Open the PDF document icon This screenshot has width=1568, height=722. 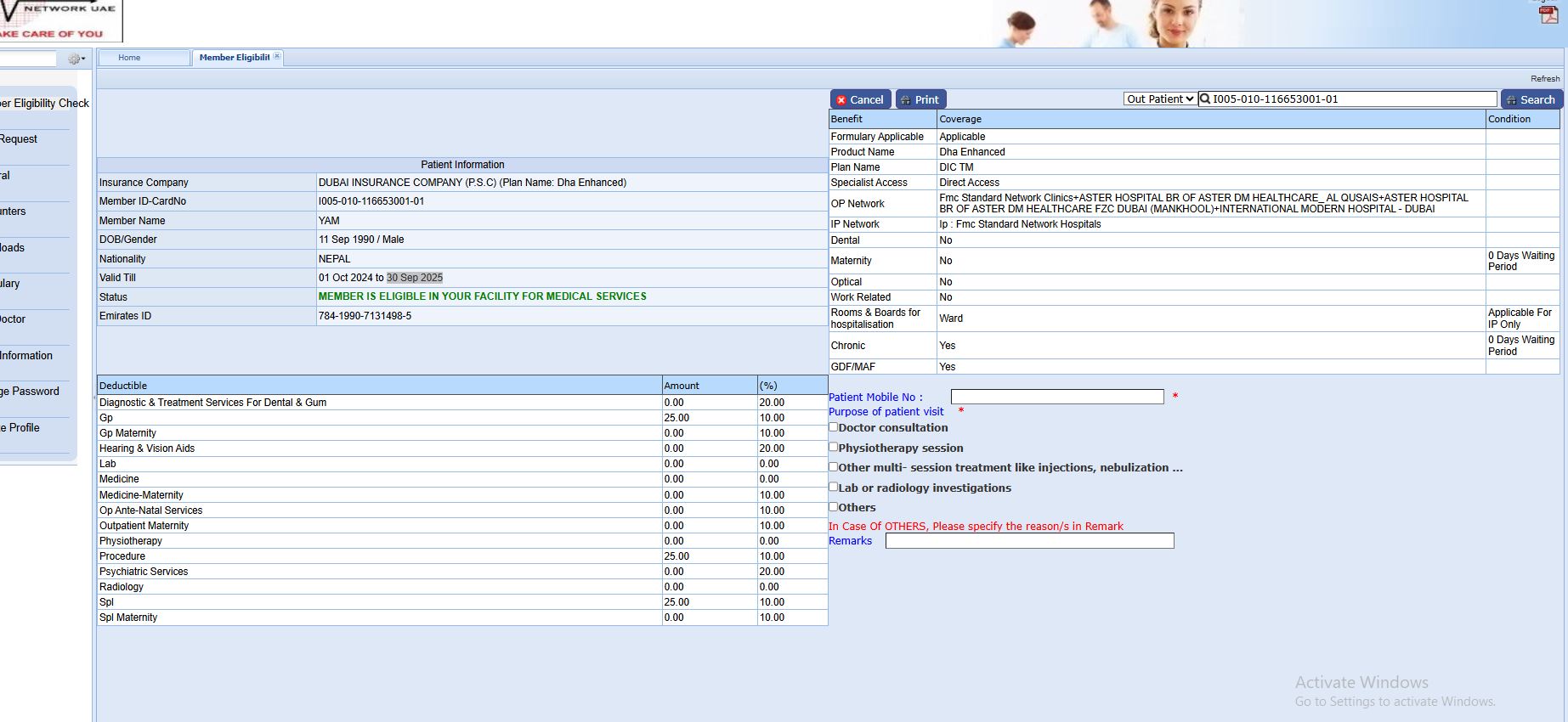coord(1548,14)
